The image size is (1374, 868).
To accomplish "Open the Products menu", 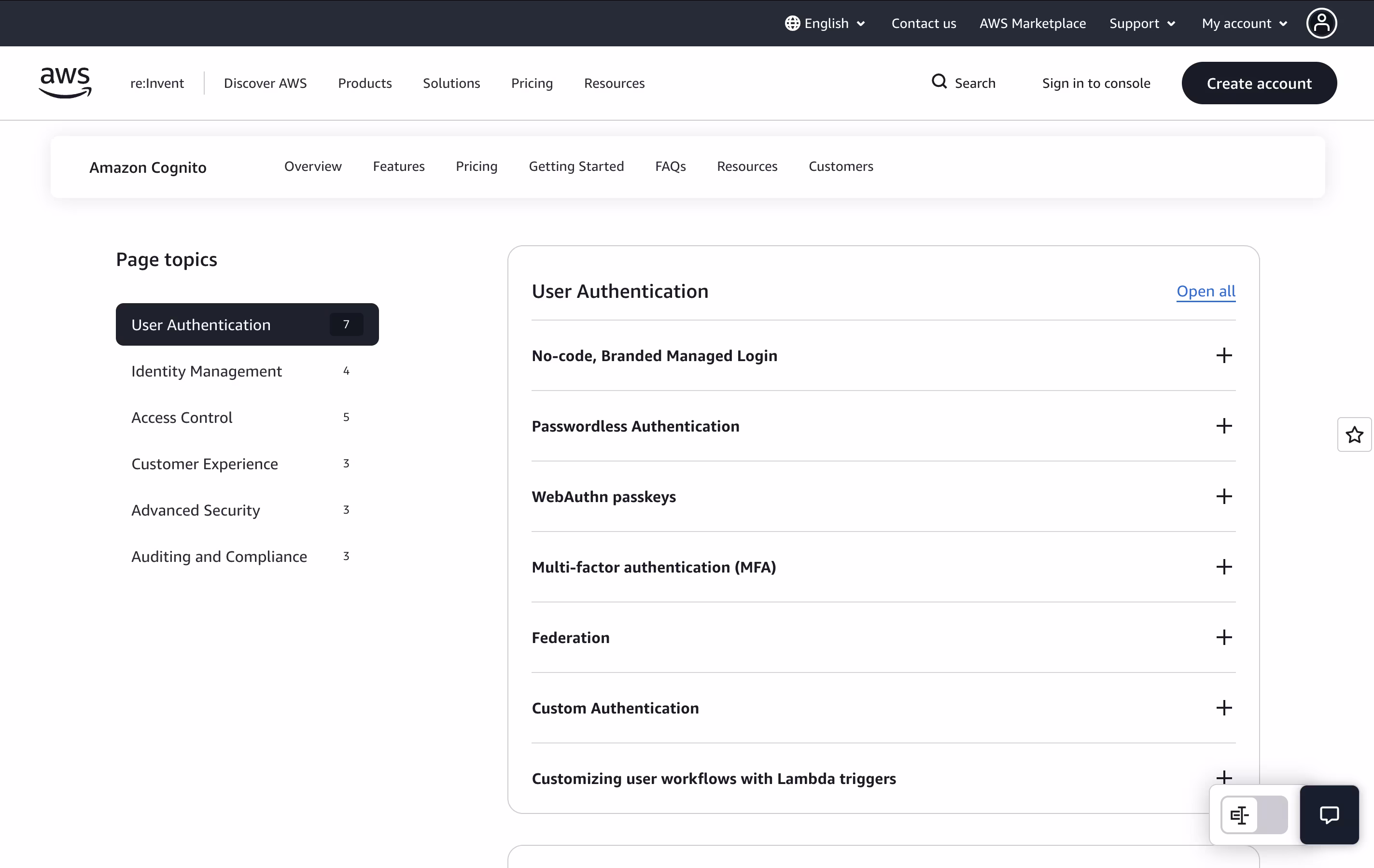I will pos(365,84).
